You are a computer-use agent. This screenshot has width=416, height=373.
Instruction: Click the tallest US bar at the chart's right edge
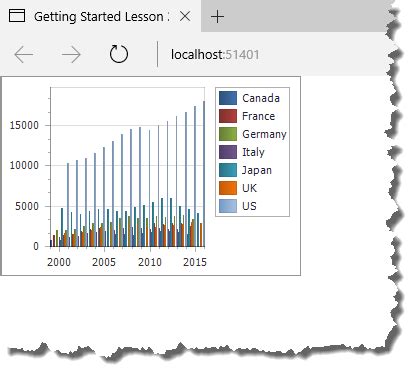click(x=204, y=174)
